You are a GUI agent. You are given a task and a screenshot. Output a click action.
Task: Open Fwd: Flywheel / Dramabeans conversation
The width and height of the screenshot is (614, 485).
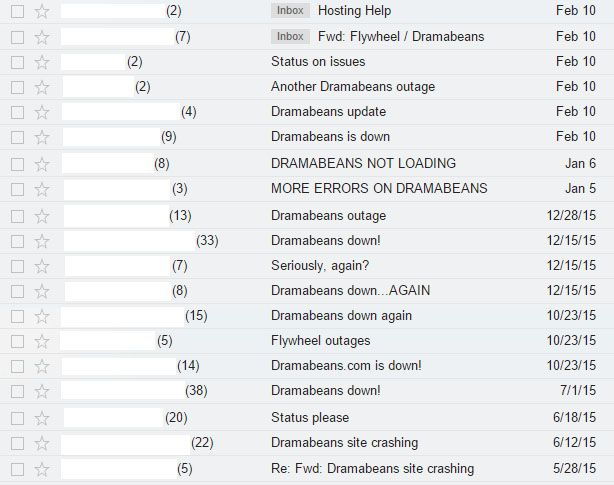(x=401, y=36)
